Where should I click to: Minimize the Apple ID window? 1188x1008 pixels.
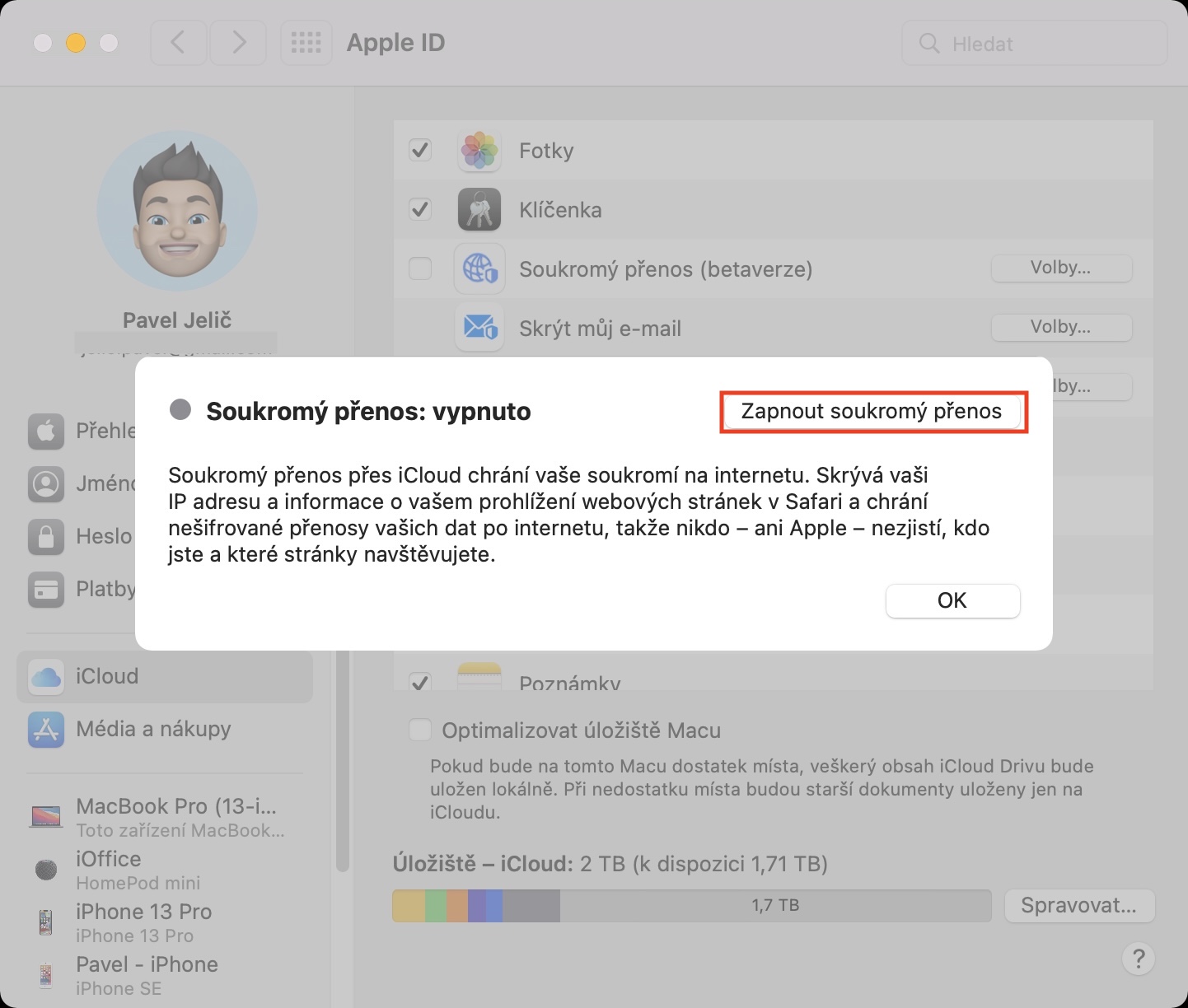coord(76,43)
